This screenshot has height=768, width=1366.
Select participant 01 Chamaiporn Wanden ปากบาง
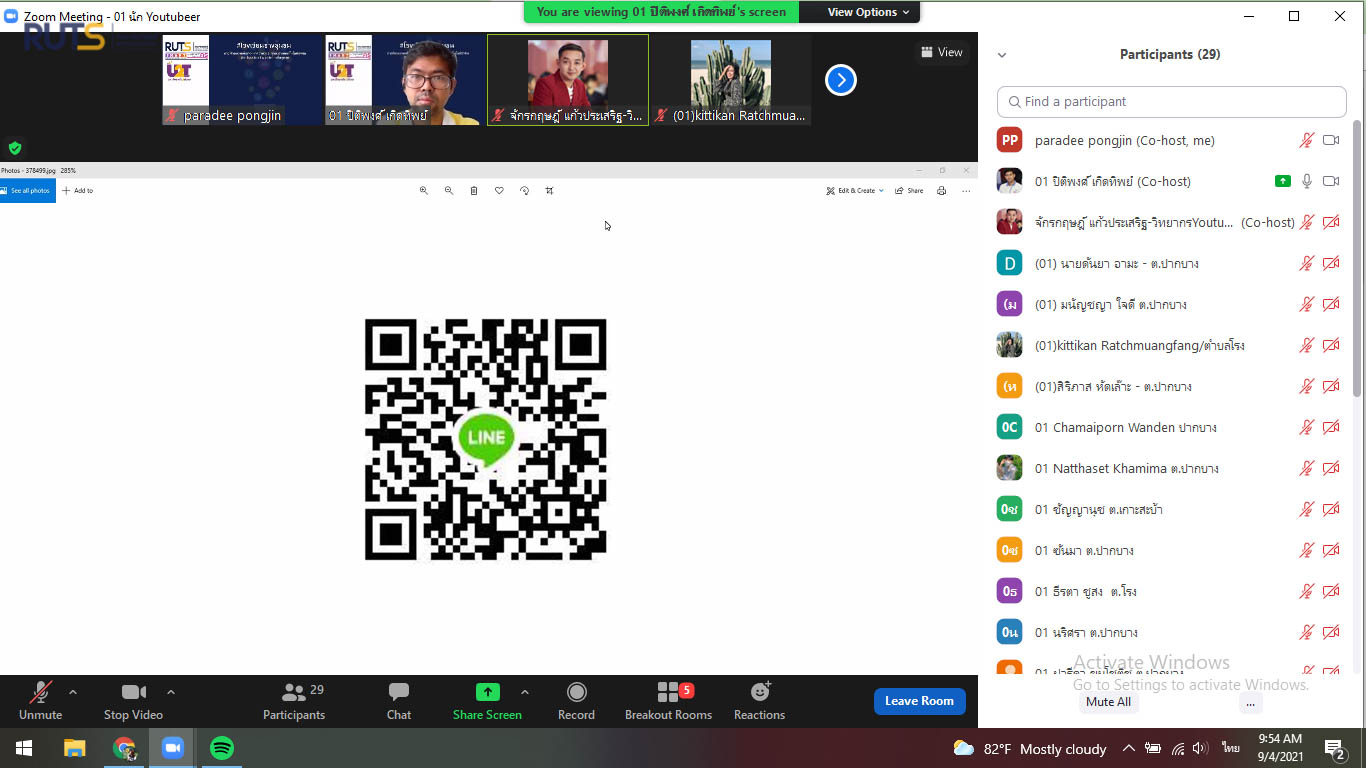[x=1166, y=428]
